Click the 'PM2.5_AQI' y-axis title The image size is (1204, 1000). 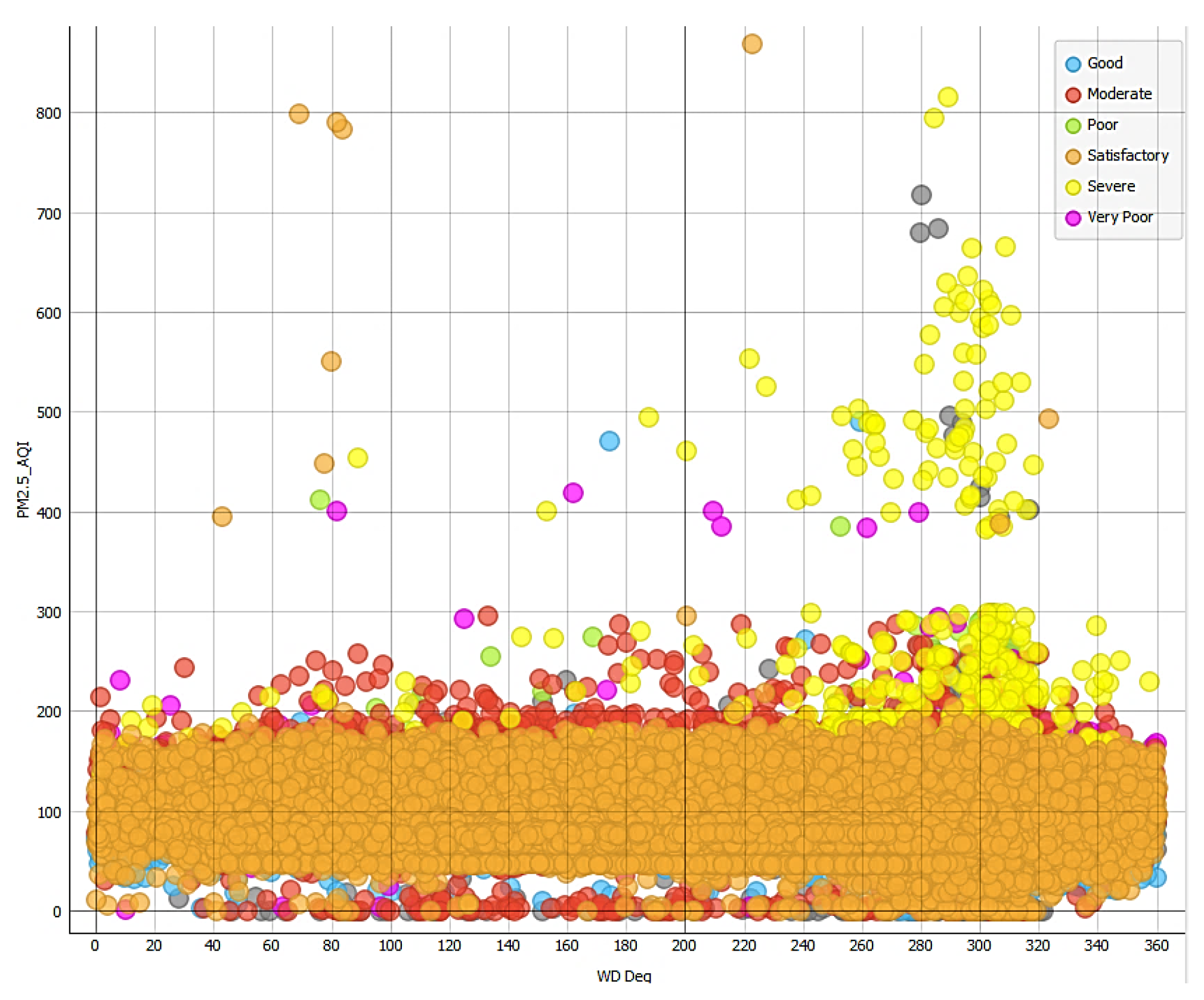click(23, 479)
